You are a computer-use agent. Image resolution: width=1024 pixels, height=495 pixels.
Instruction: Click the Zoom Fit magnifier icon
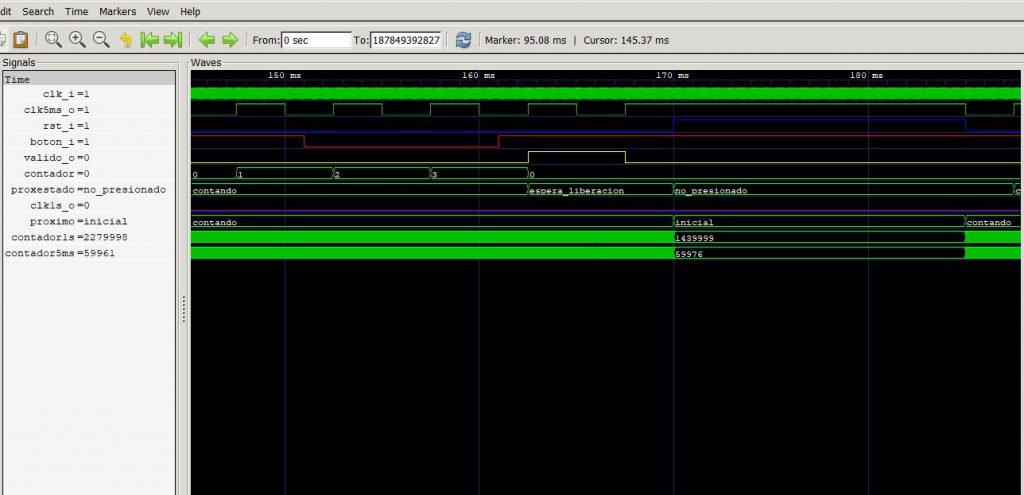click(52, 40)
